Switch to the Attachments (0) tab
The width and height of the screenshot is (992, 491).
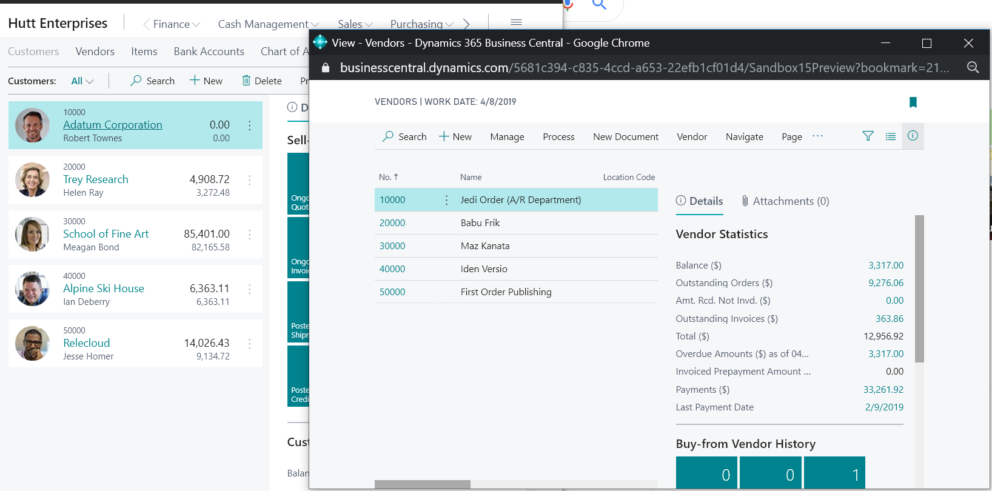tap(785, 201)
